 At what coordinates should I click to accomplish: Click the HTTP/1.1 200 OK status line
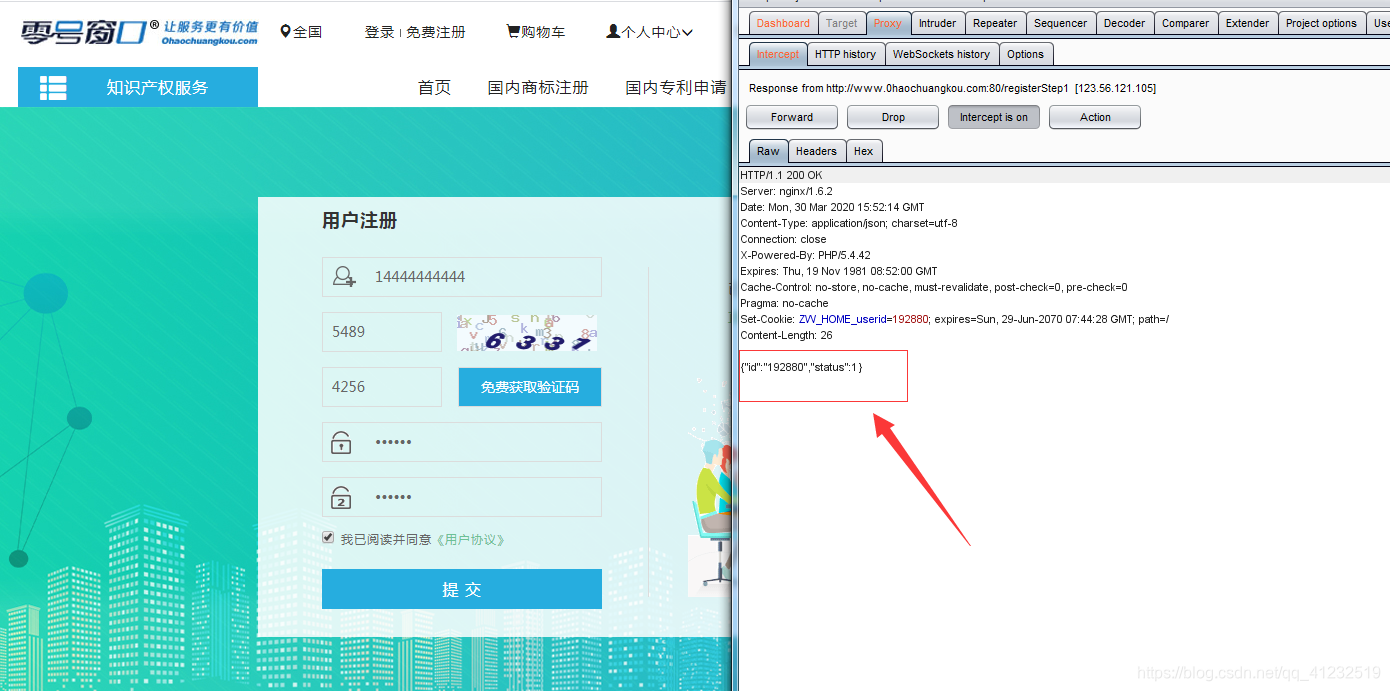pyautogui.click(x=781, y=175)
